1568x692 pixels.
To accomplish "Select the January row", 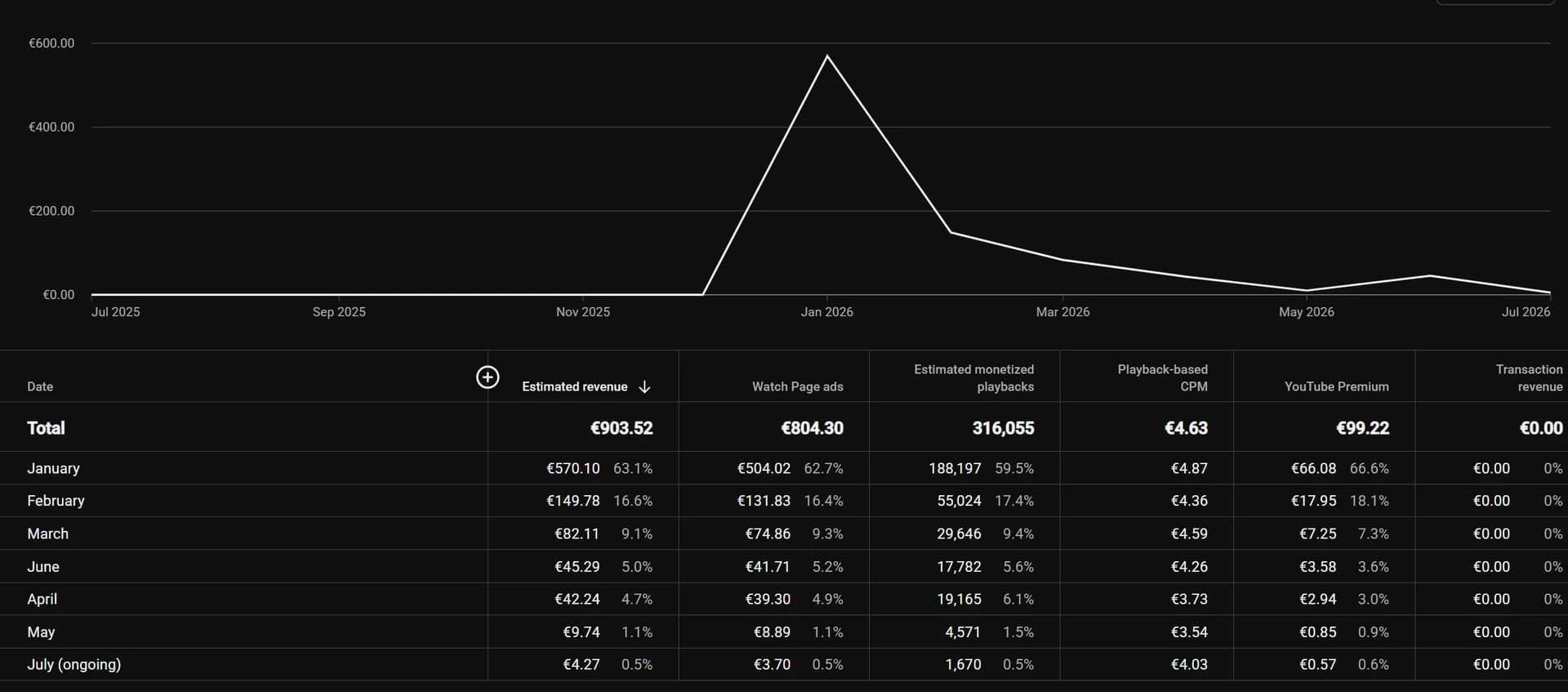I will (x=784, y=468).
